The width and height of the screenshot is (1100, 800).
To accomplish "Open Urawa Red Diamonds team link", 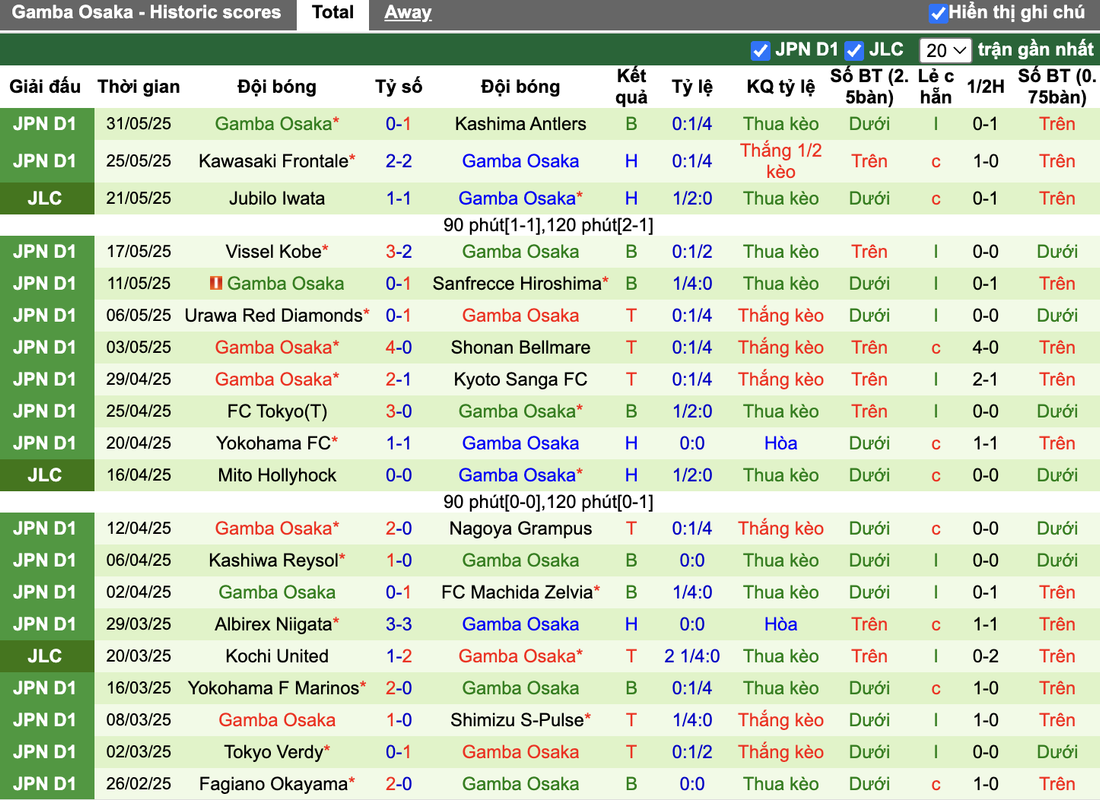I will [x=276, y=316].
